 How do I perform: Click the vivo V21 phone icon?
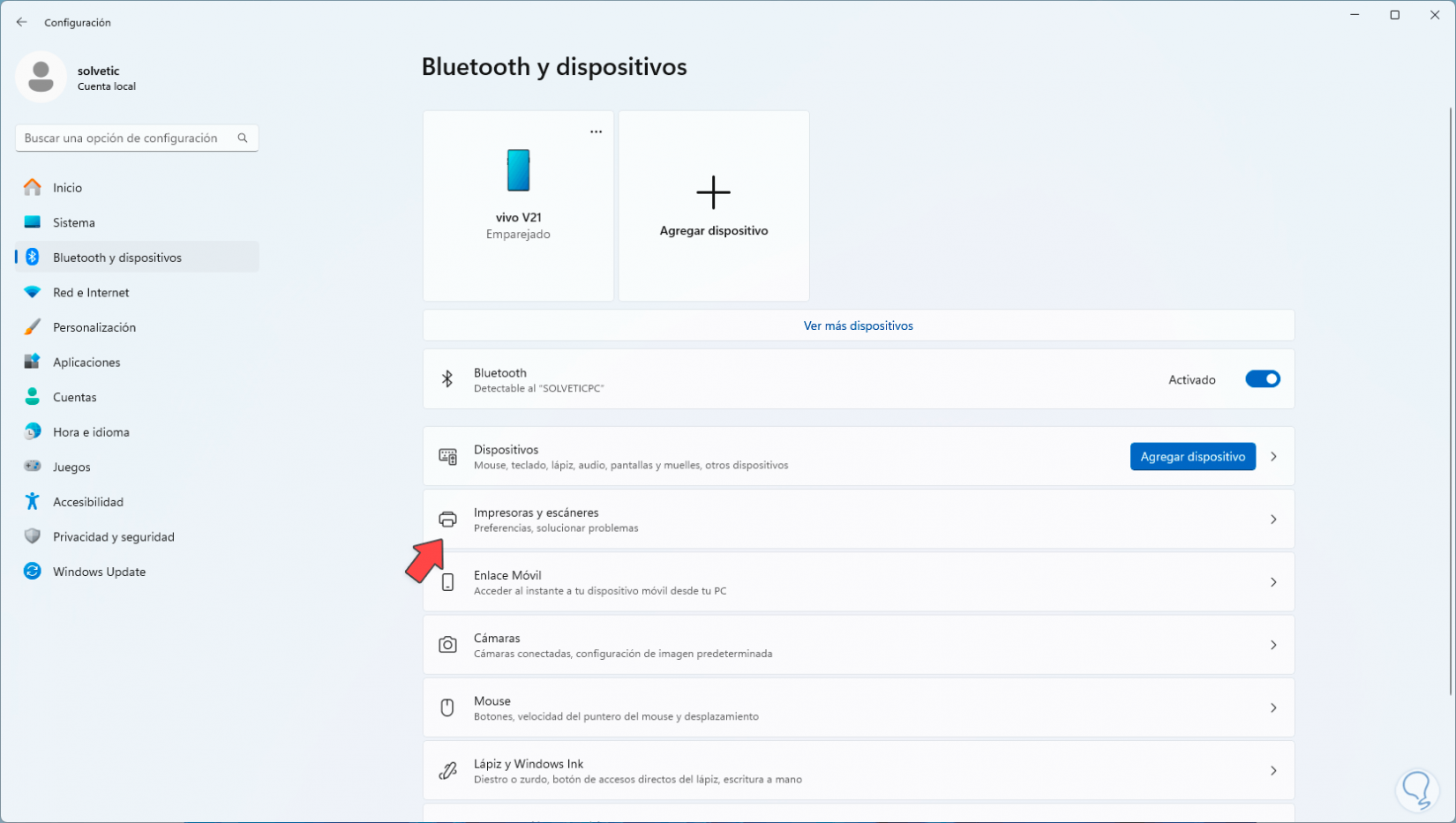[x=518, y=170]
